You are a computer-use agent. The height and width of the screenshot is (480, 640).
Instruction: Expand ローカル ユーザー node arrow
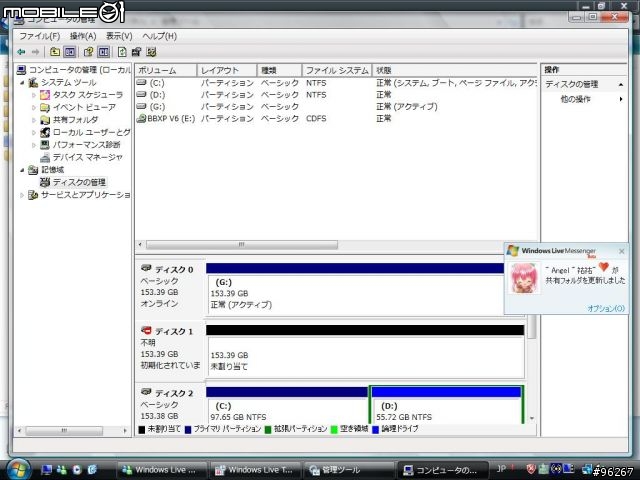click(x=34, y=133)
